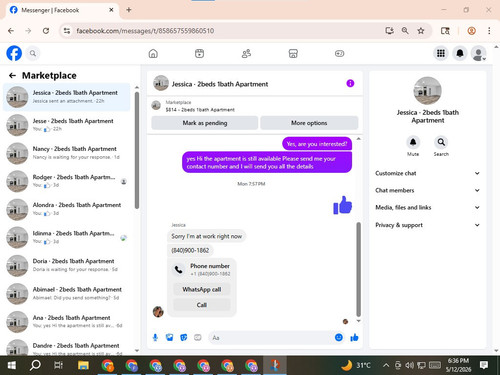
Task: Choose a sticker icon
Action: click(184, 338)
